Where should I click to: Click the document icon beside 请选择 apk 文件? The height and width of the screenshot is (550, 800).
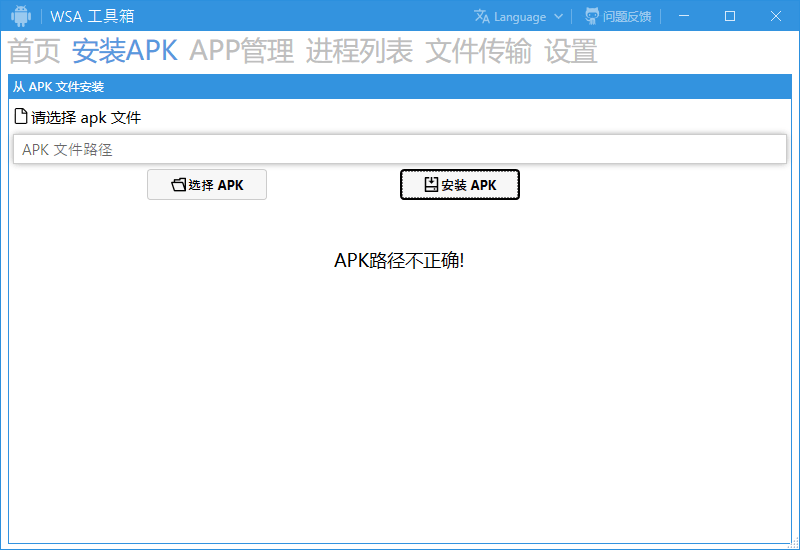coord(21,117)
